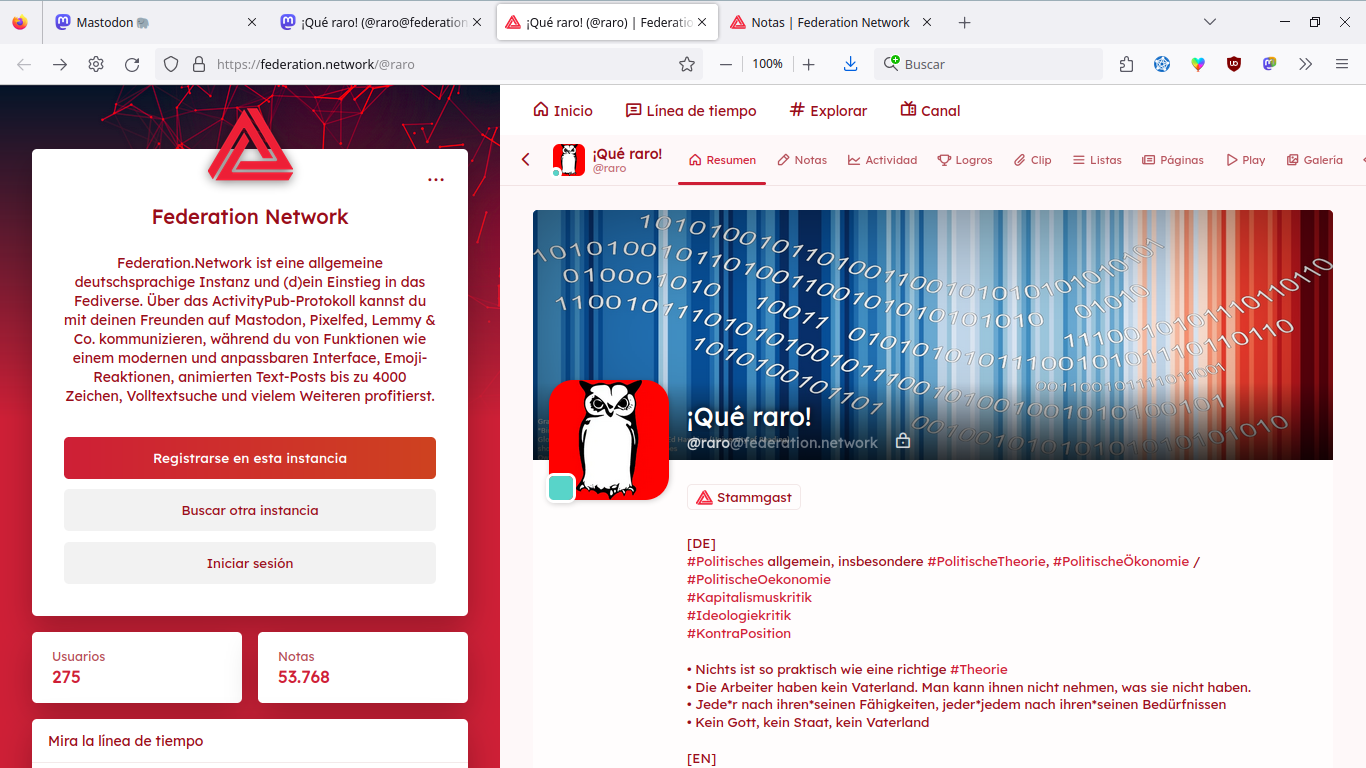
Task: Go back using the profile back chevron
Action: 526,160
